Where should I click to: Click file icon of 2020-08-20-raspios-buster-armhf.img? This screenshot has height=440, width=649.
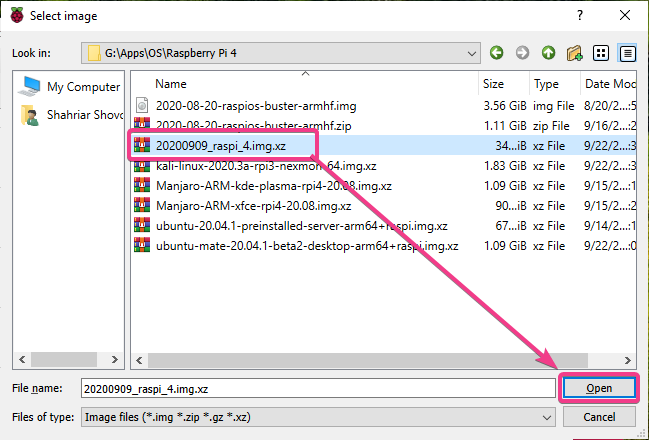tap(142, 105)
